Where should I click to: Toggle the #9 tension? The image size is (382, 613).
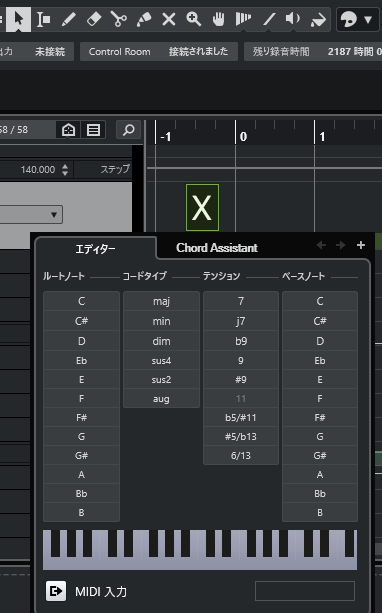(241, 380)
